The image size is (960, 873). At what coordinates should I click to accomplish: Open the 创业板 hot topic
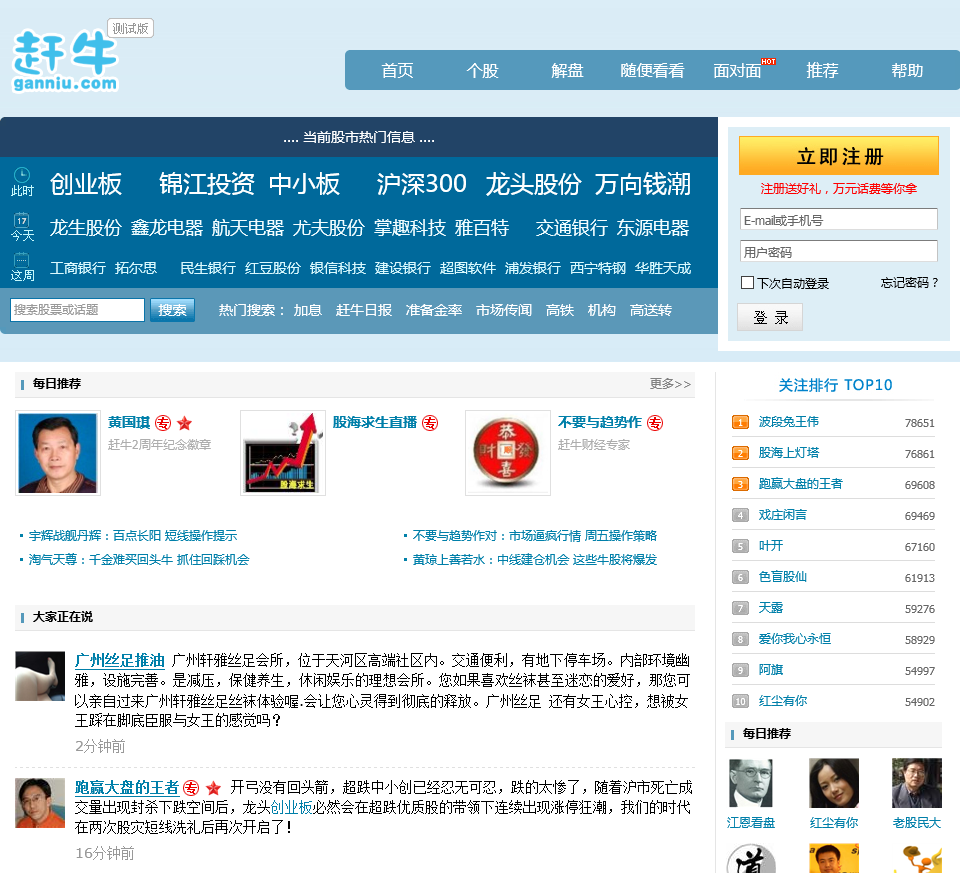click(x=86, y=184)
